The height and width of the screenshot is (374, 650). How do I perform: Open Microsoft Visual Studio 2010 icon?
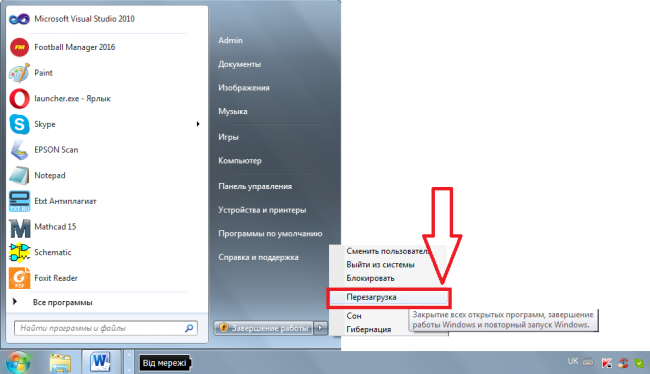(19, 19)
